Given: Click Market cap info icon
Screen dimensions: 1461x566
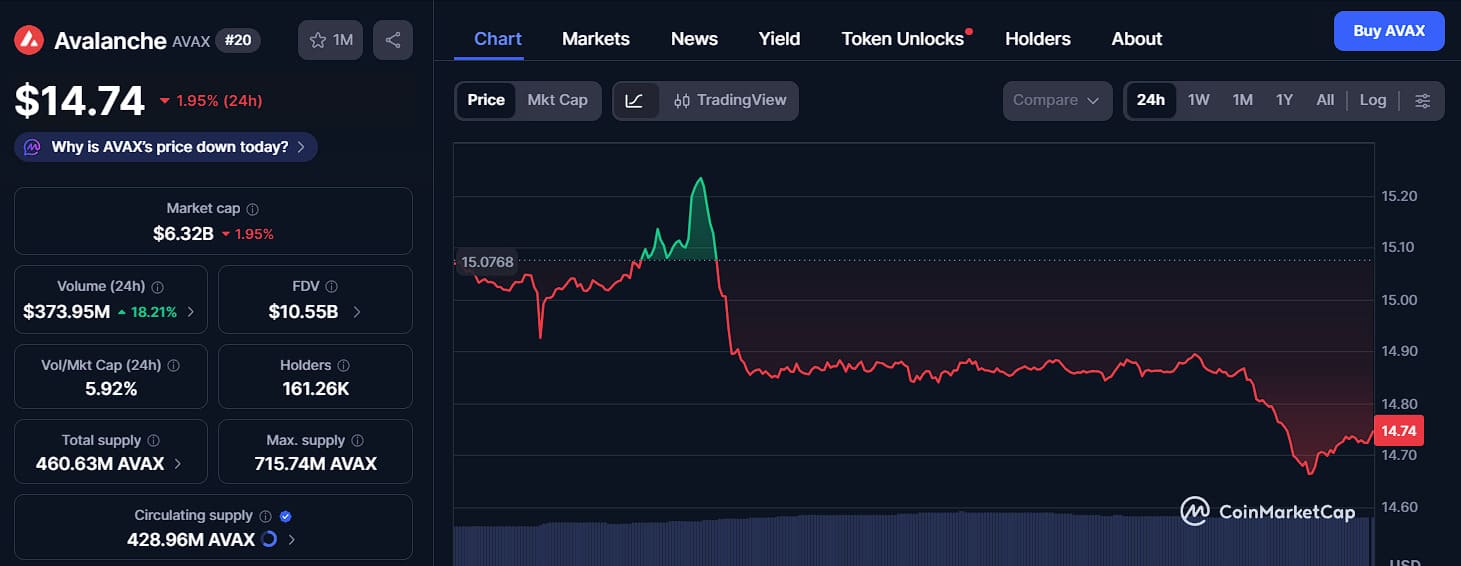Looking at the screenshot, I should click(x=253, y=209).
